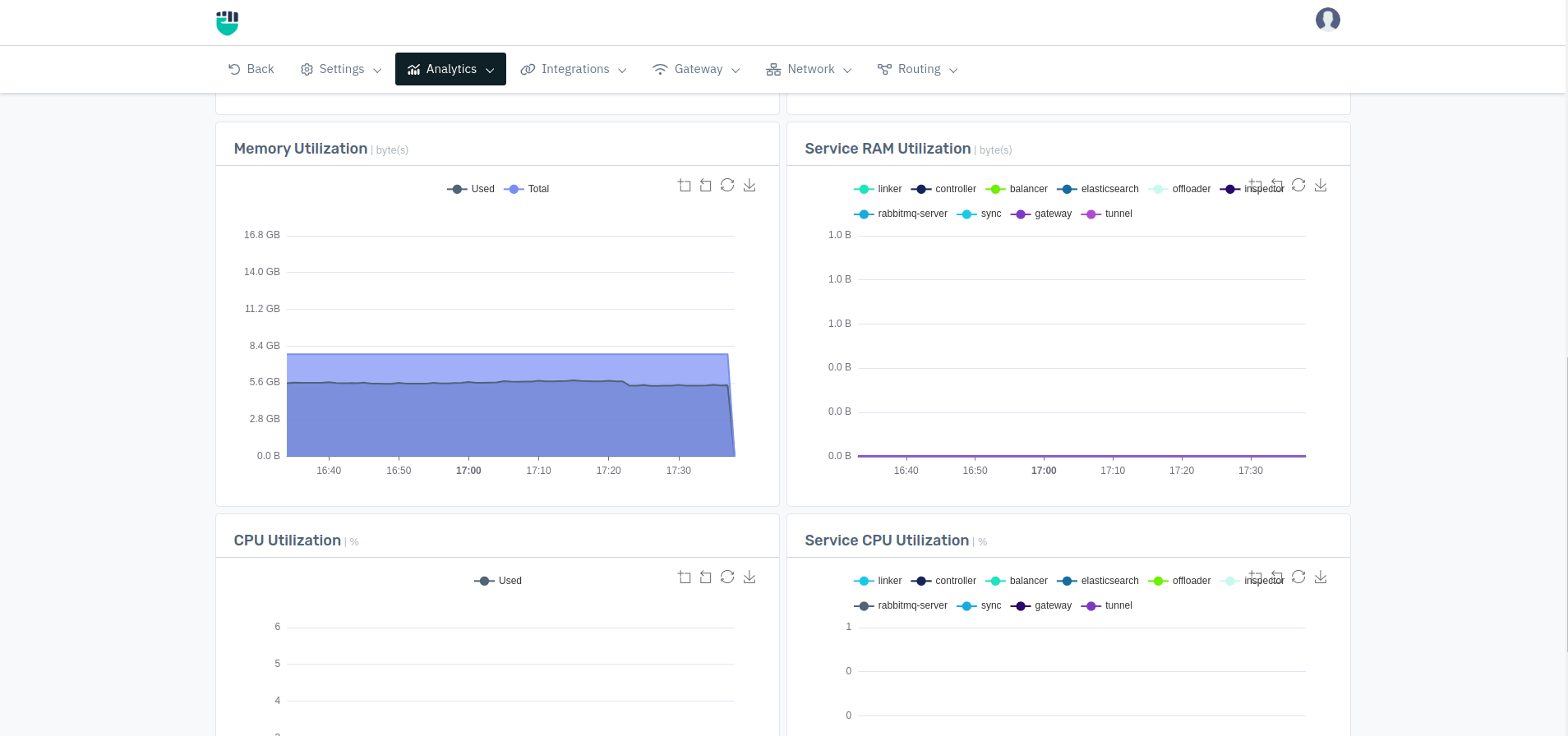Click the app logo in the header
Screen dimensions: 1568x736
227,23
